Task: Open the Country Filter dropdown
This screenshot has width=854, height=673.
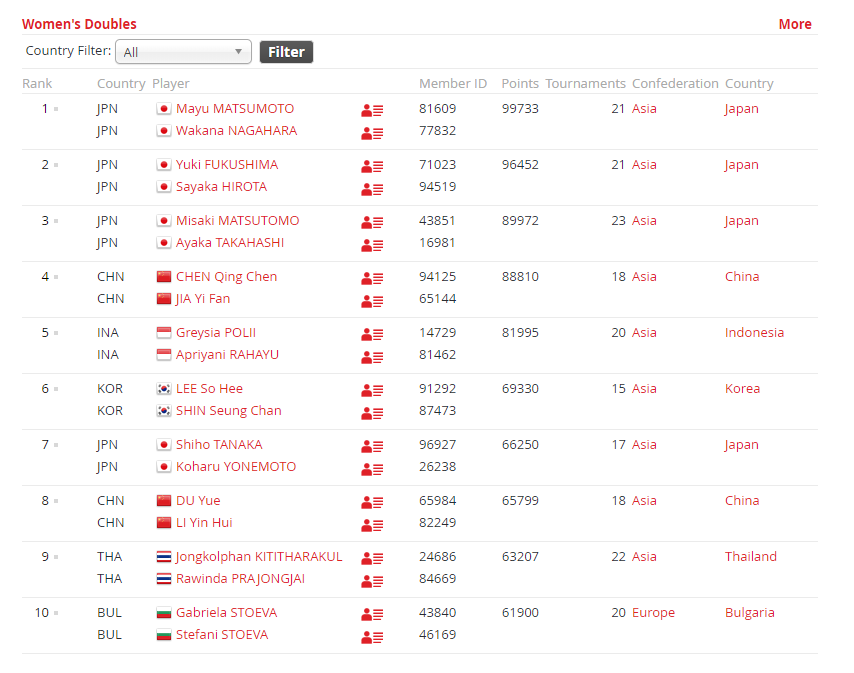Action: tap(184, 52)
